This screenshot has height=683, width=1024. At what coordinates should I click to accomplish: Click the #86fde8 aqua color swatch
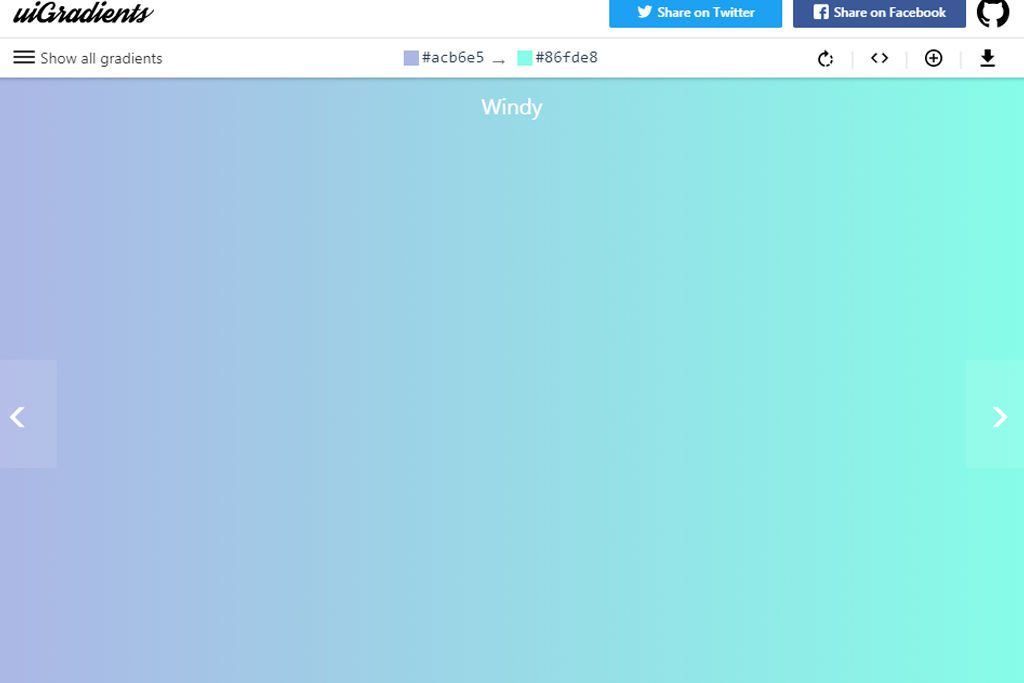(x=524, y=57)
